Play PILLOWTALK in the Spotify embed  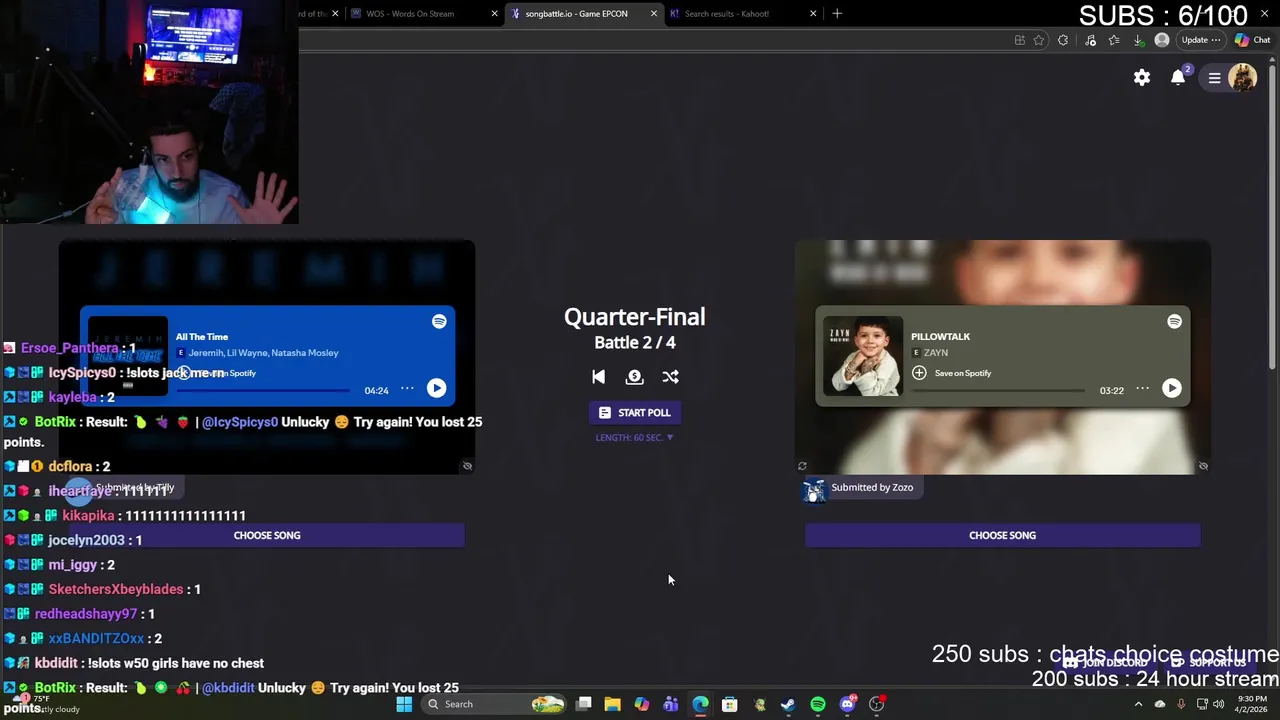click(x=1171, y=388)
